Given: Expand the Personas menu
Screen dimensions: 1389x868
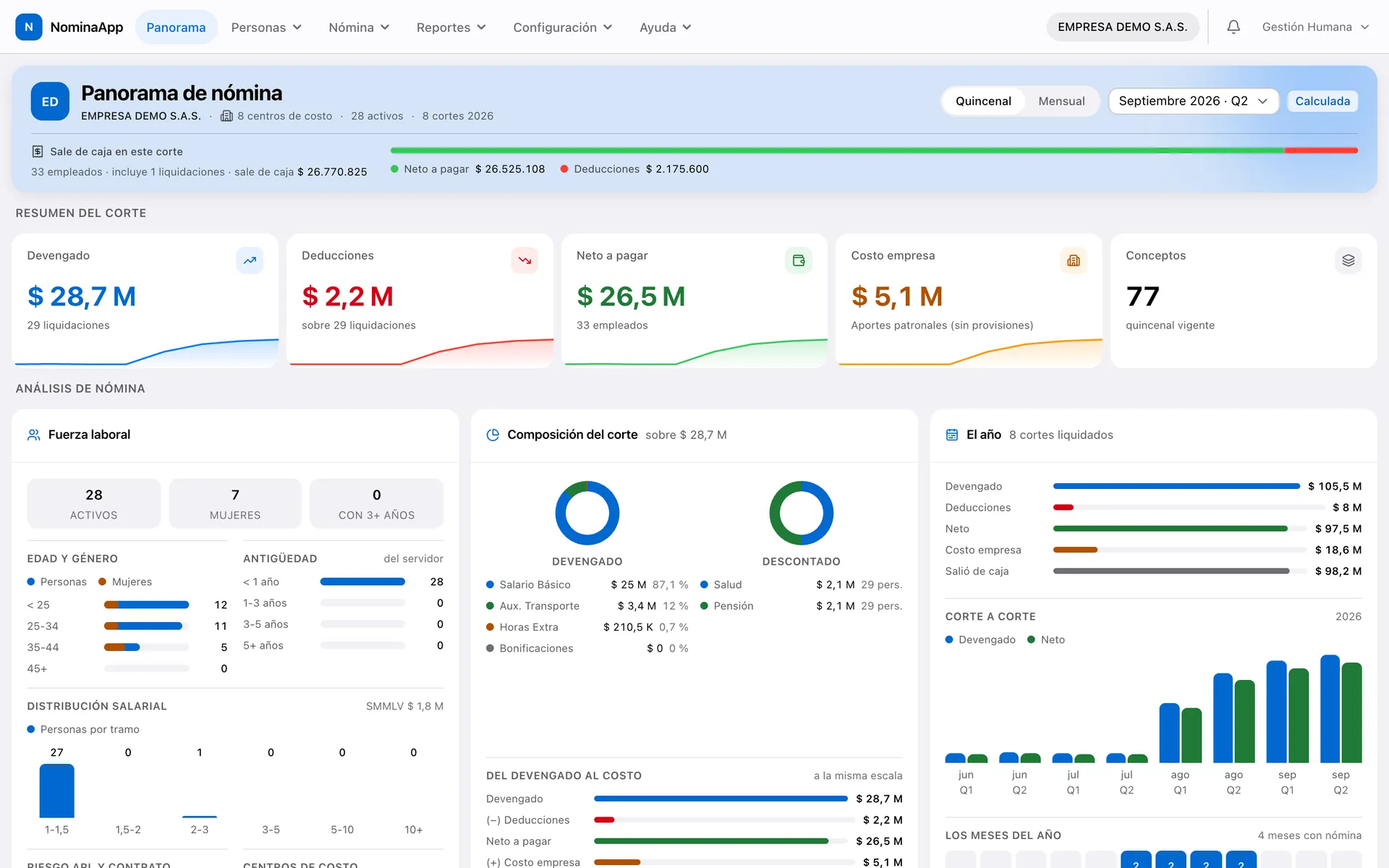Looking at the screenshot, I should coord(266,27).
